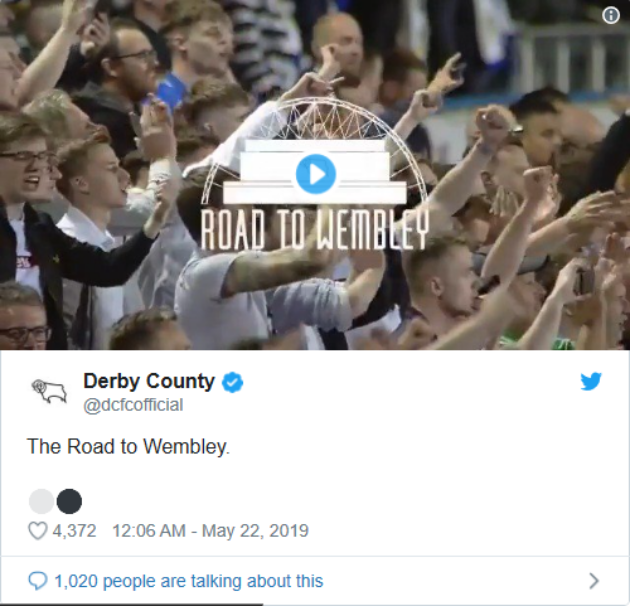Viewport: 630px width, 606px height.
Task: Click the 4,372 likes count
Action: click(74, 530)
